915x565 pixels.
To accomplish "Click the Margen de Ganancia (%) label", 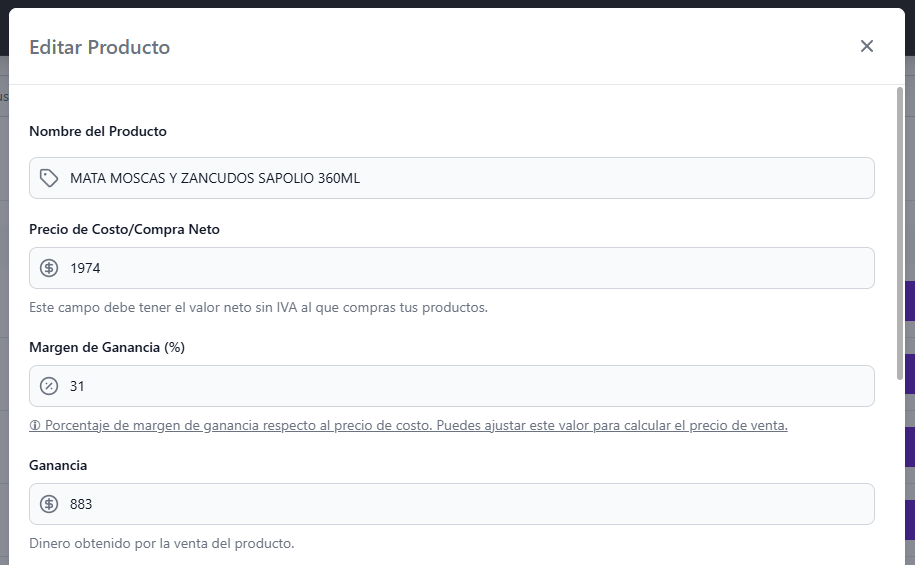I will click(107, 347).
